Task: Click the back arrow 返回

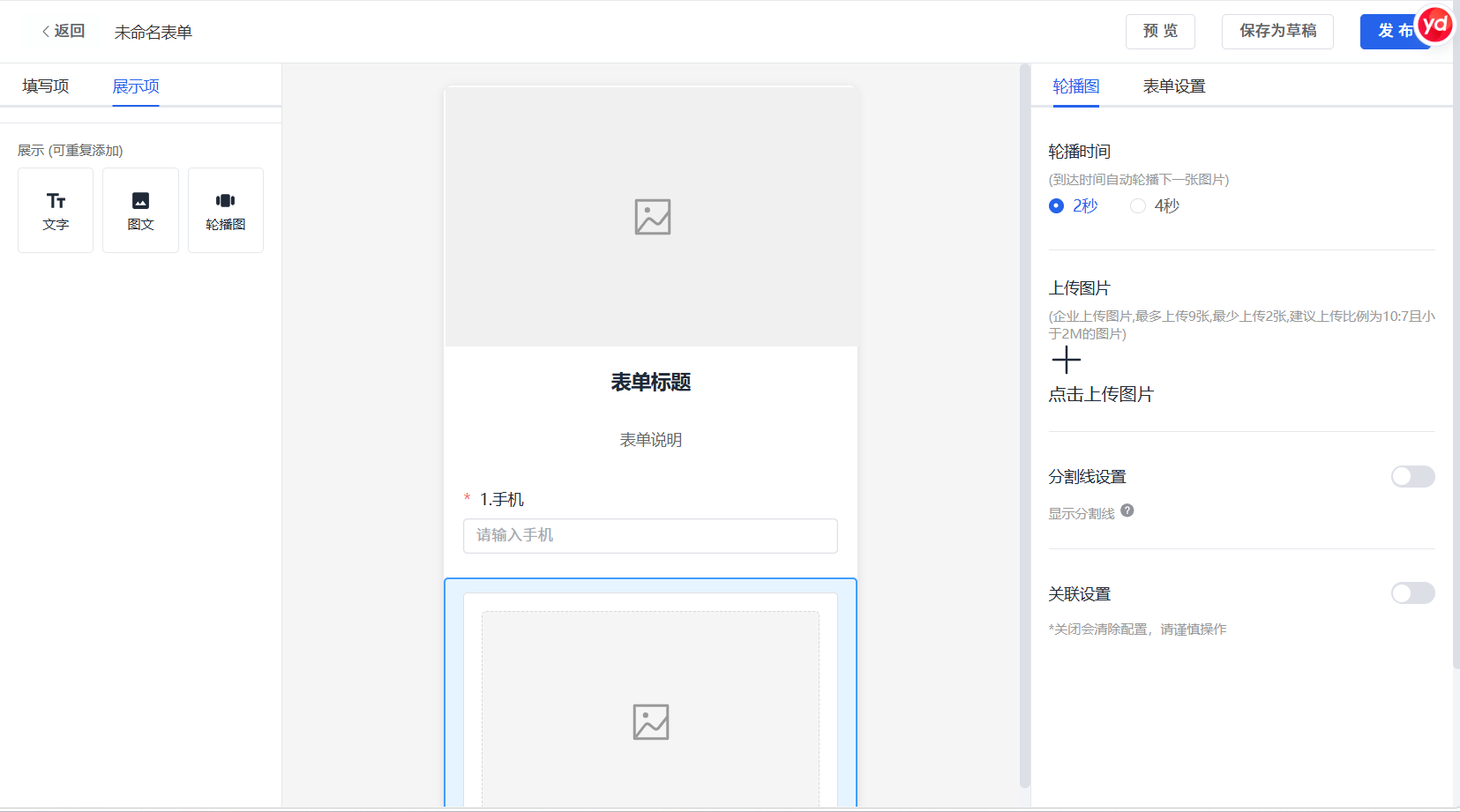Action: (x=64, y=31)
